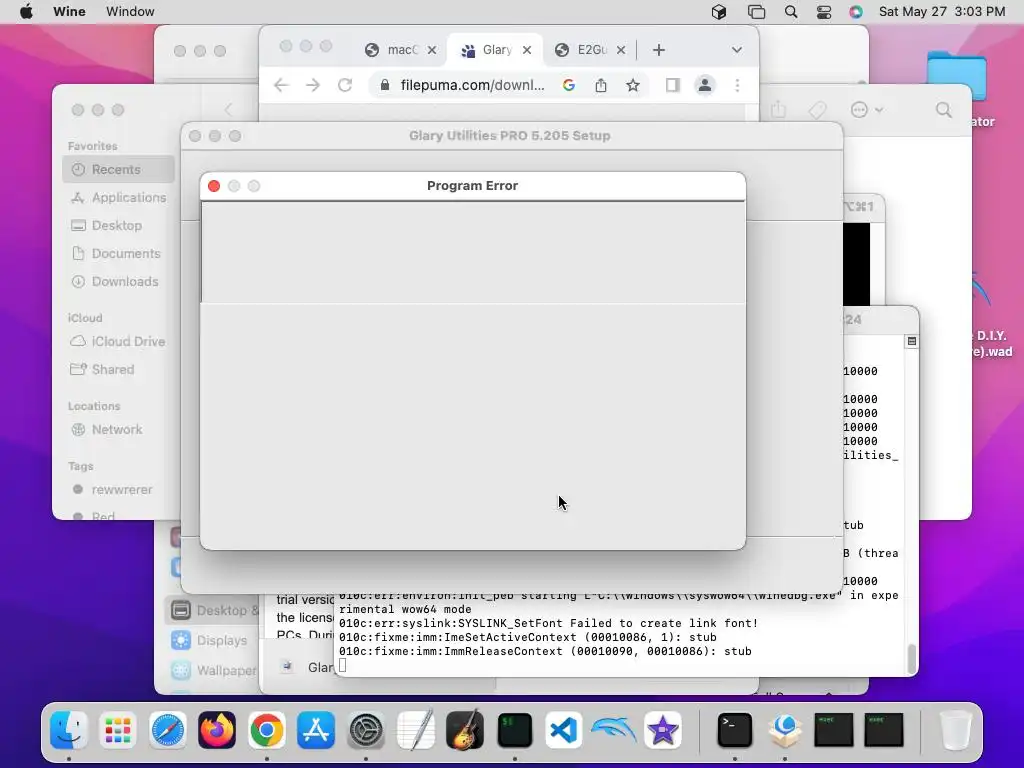The image size is (1024, 768).
Task: Open Terminal from the Dock
Action: pyautogui.click(x=735, y=730)
